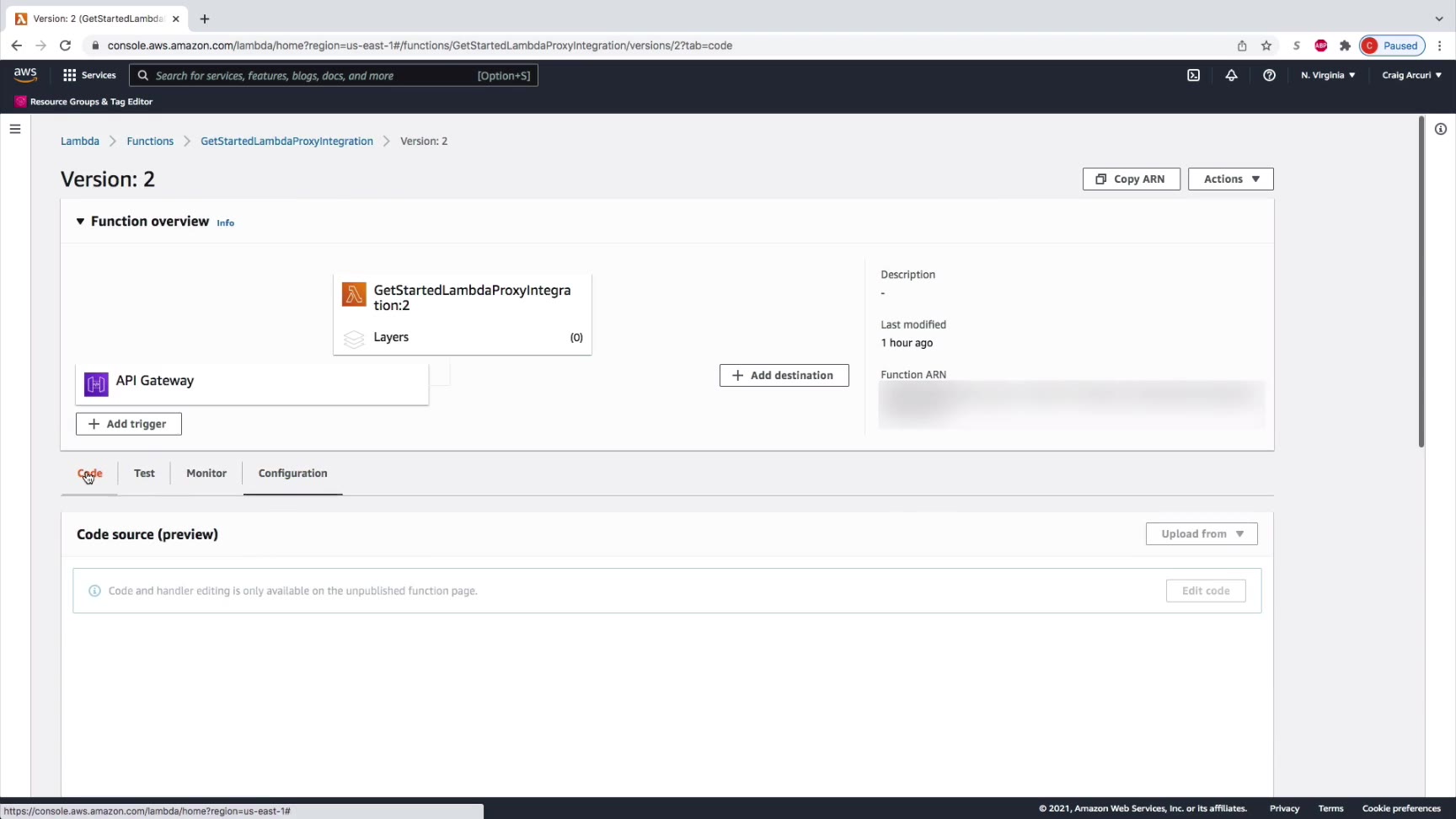Click the Layers (0) row

pos(463,337)
